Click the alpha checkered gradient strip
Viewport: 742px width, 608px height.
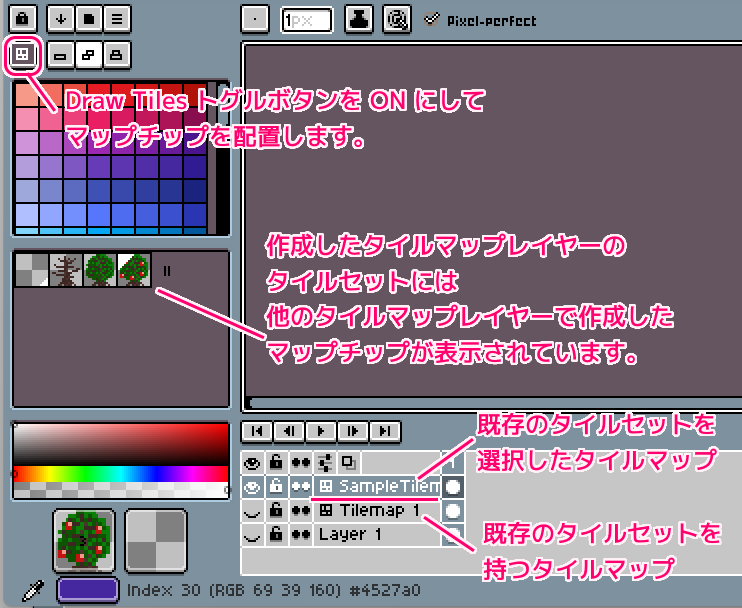tap(121, 490)
